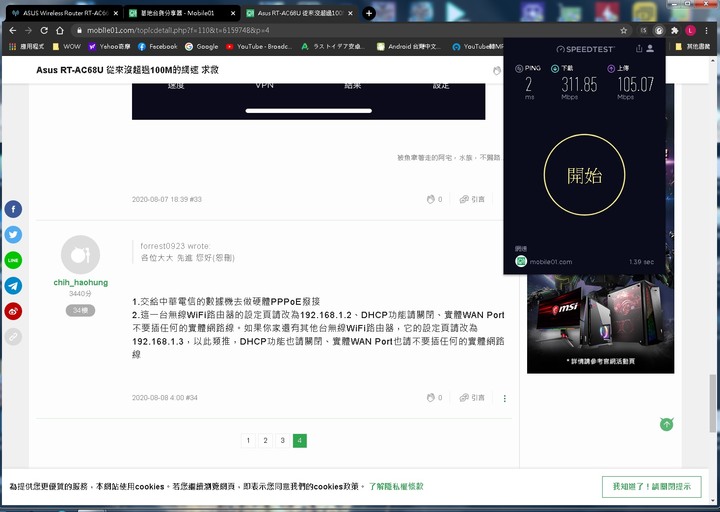This screenshot has width=720, height=512.
Task: Share page via Twitter sidebar icon
Action: click(x=13, y=235)
